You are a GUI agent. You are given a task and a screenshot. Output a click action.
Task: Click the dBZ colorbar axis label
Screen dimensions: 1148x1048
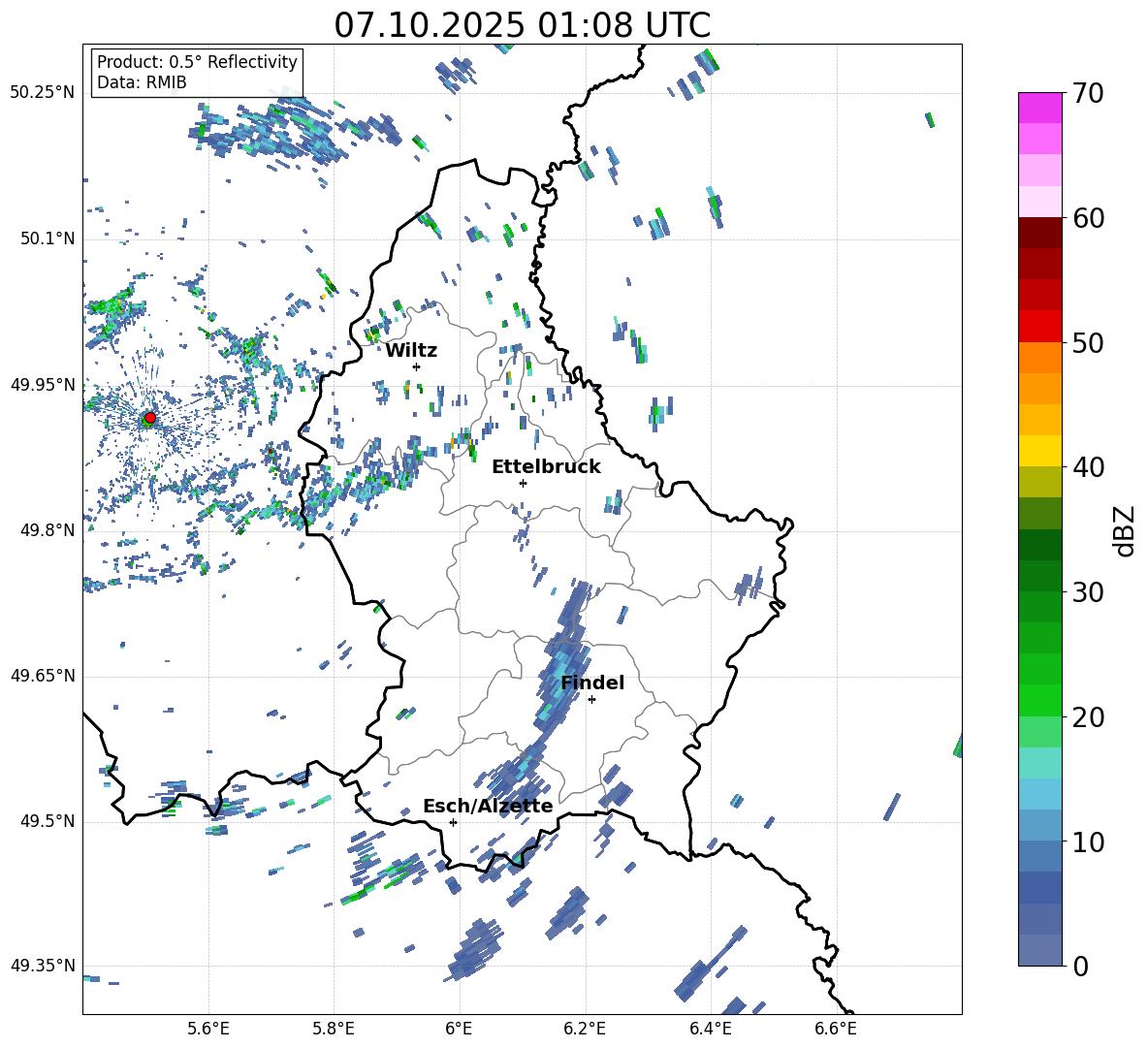1125,530
